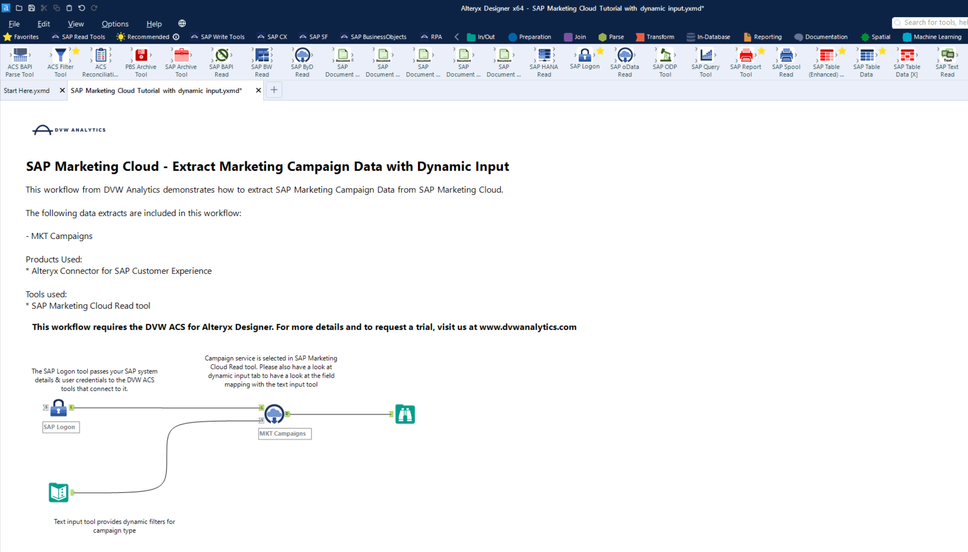Screen dimensions: 968x552
Task: Open the In-Database tool category
Action: pos(709,37)
